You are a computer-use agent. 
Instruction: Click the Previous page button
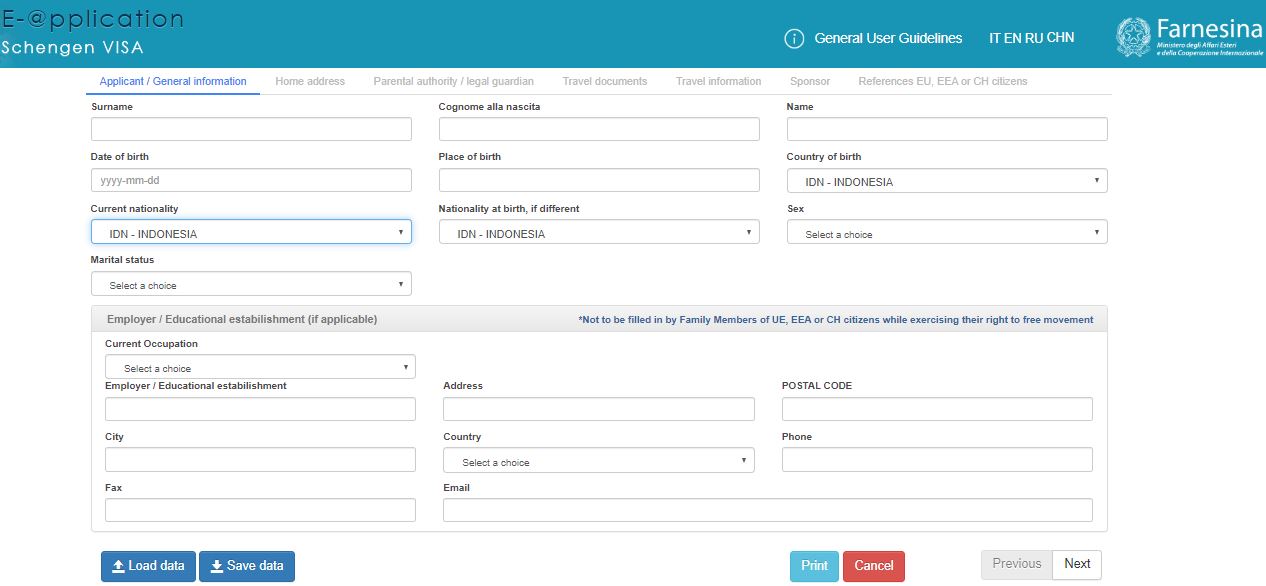pos(1017,564)
